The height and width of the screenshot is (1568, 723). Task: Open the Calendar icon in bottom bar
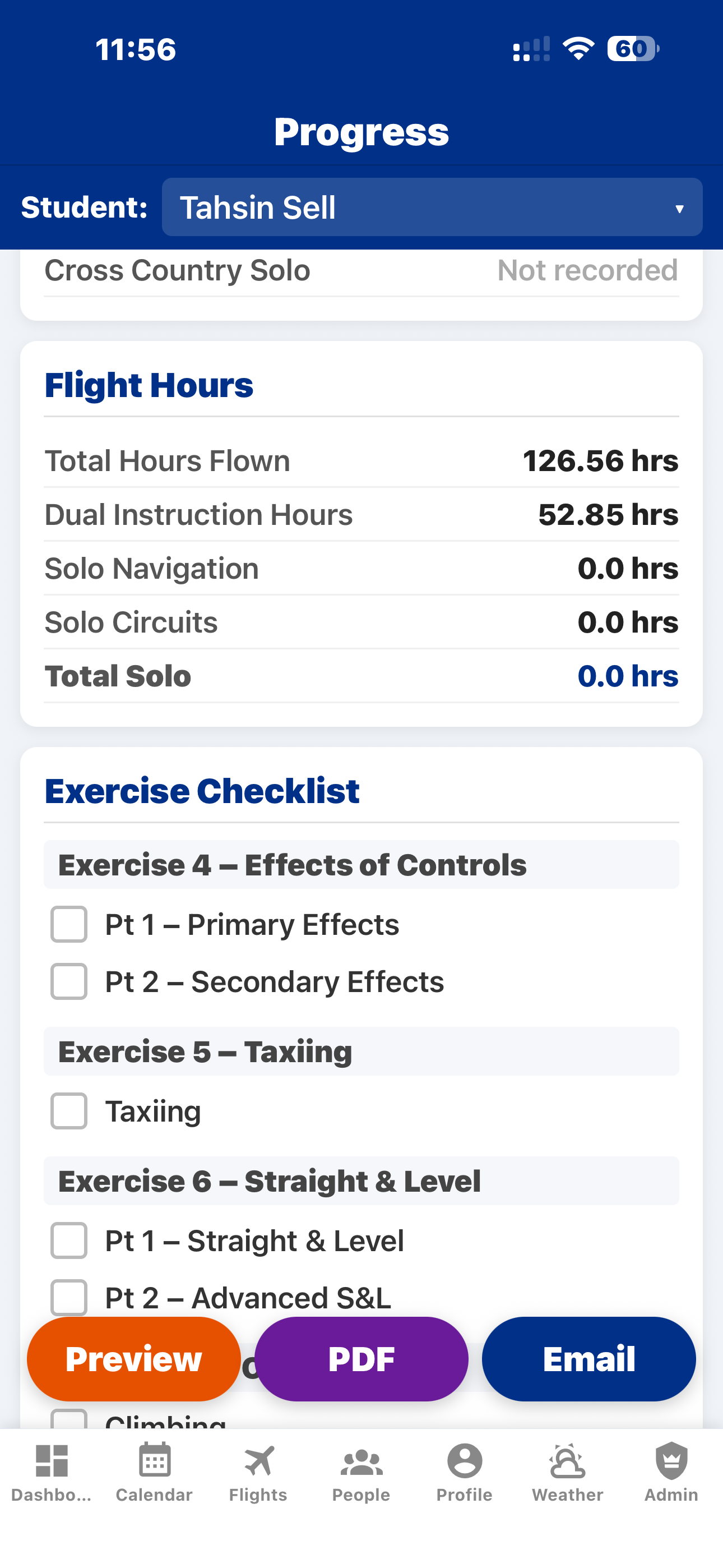click(x=155, y=1460)
